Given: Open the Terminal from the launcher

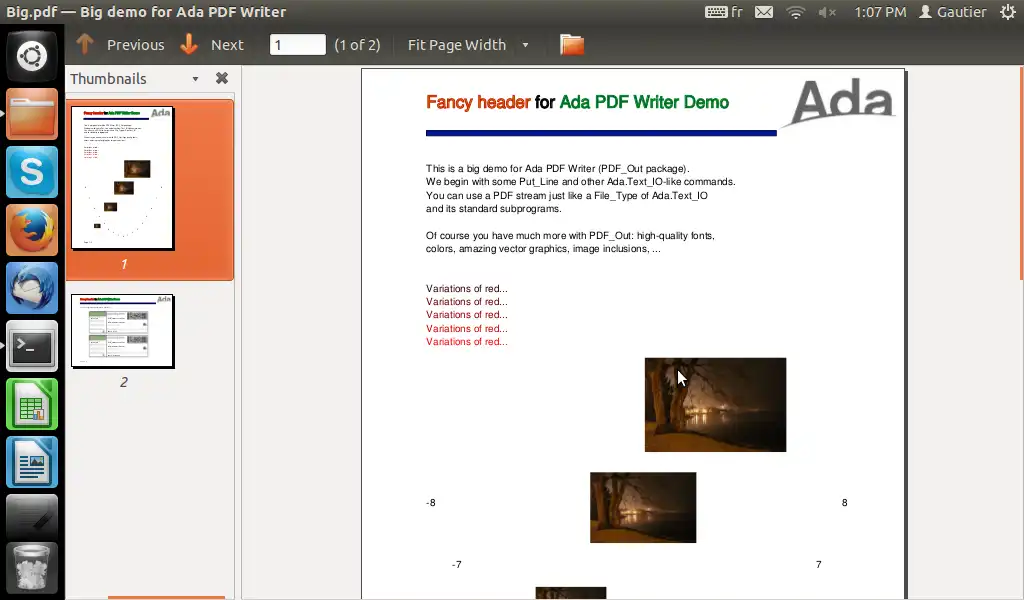Looking at the screenshot, I should pos(32,346).
